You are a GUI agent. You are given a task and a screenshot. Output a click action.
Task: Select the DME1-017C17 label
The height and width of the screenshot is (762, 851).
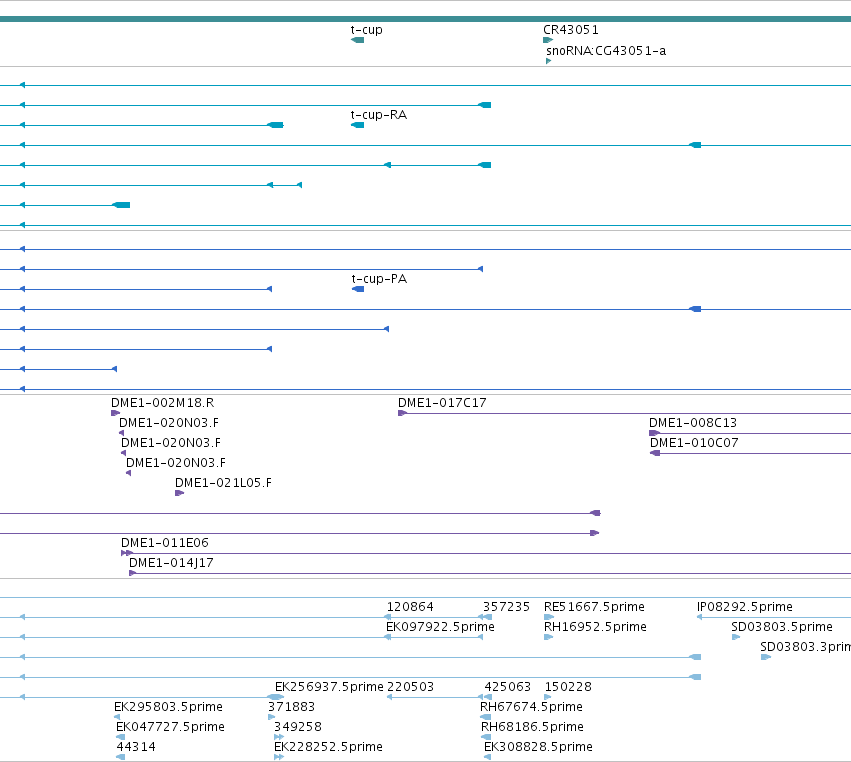click(x=442, y=403)
